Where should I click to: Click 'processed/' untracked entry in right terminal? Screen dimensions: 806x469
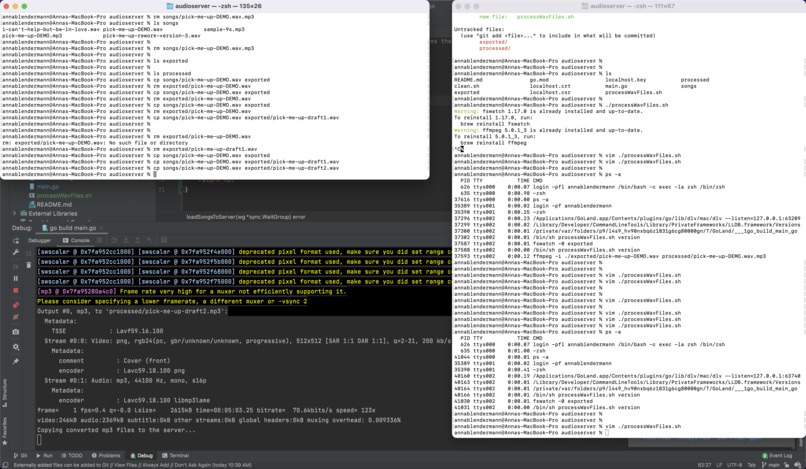(x=495, y=48)
